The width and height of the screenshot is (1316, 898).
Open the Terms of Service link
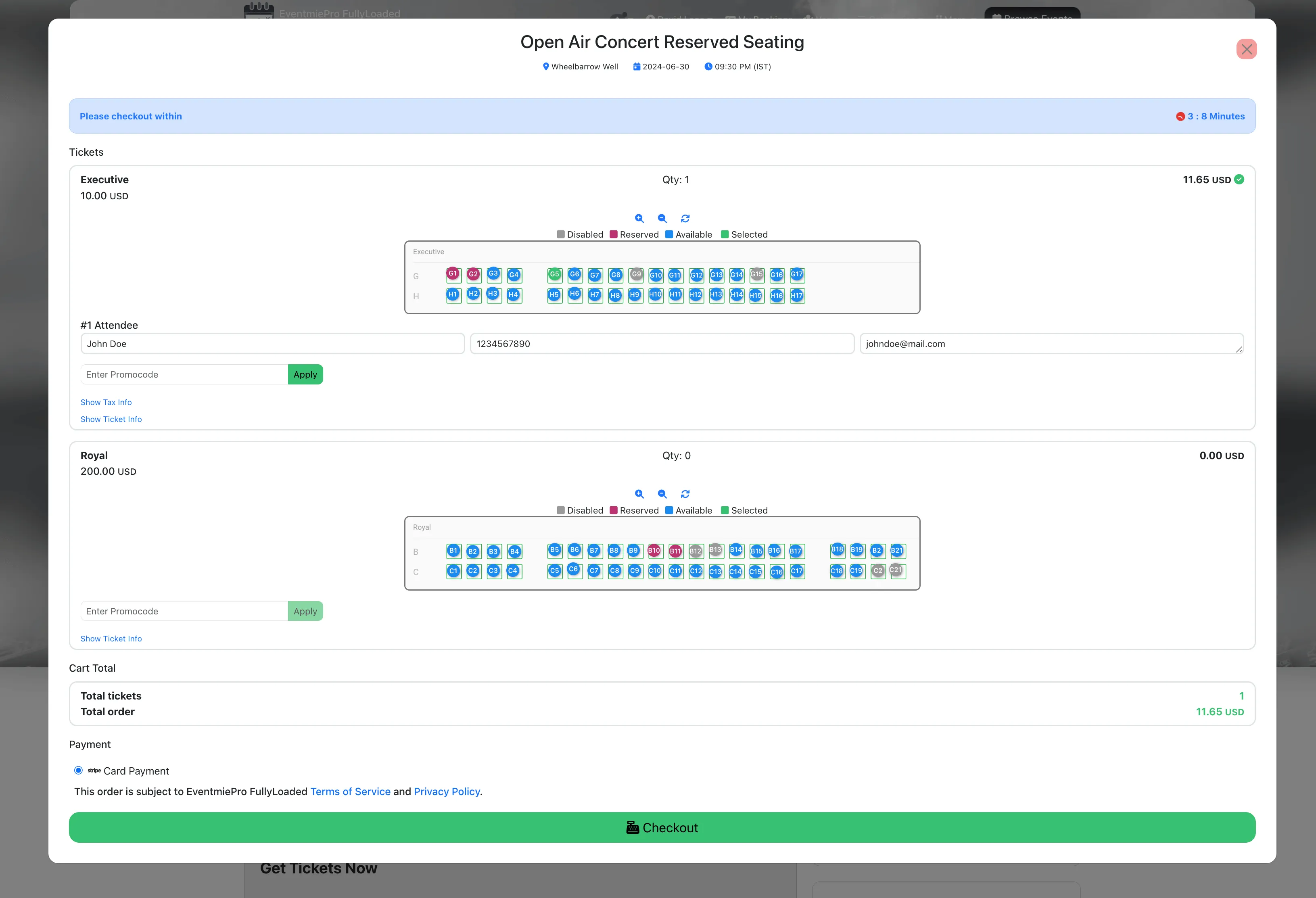(350, 791)
